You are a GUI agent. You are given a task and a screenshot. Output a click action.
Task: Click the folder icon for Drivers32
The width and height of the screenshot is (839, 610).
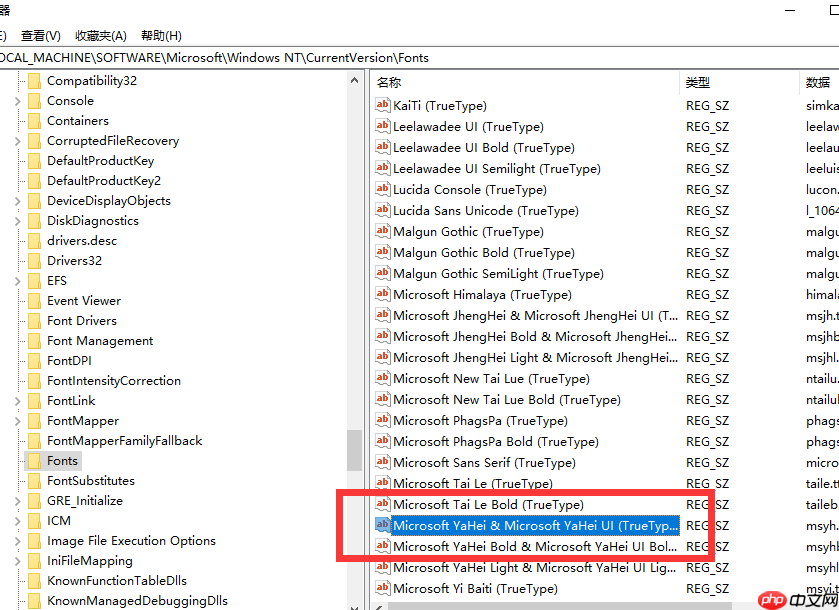click(x=34, y=261)
